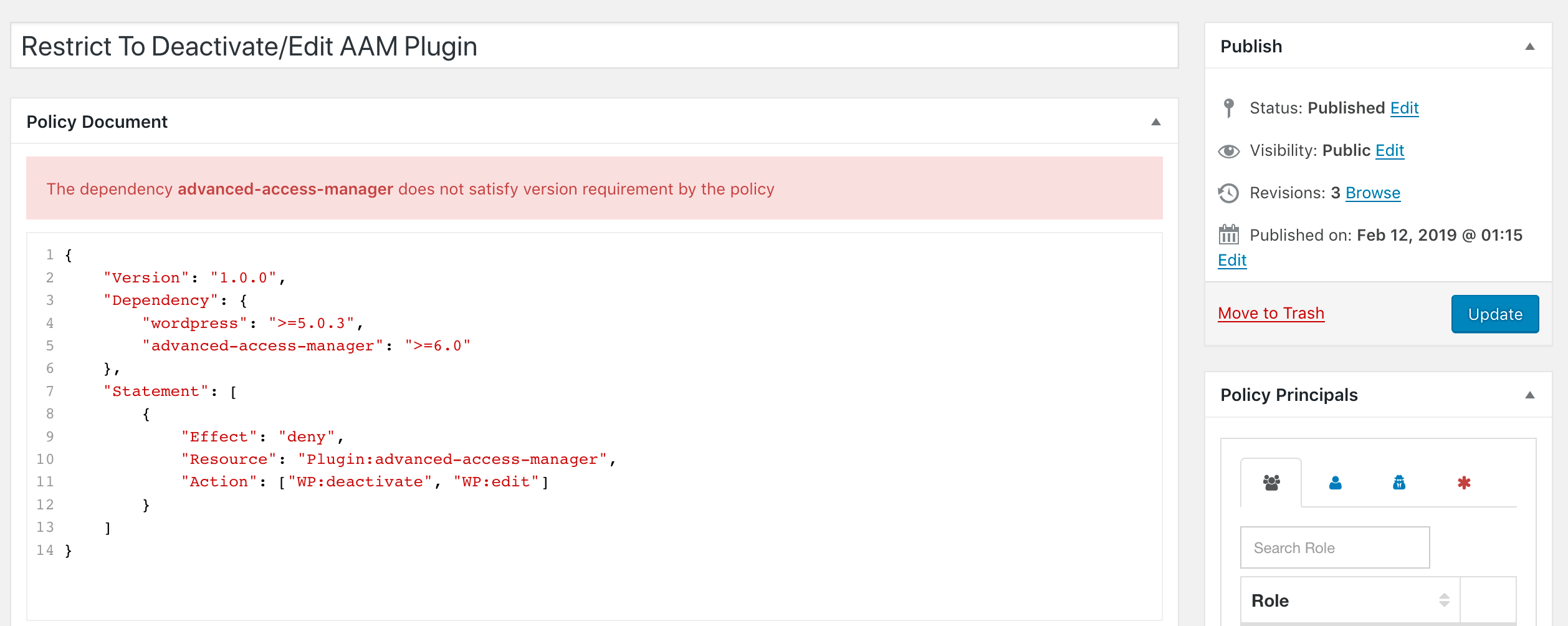
Task: Collapse the Policy Document panel
Action: pyautogui.click(x=1155, y=122)
